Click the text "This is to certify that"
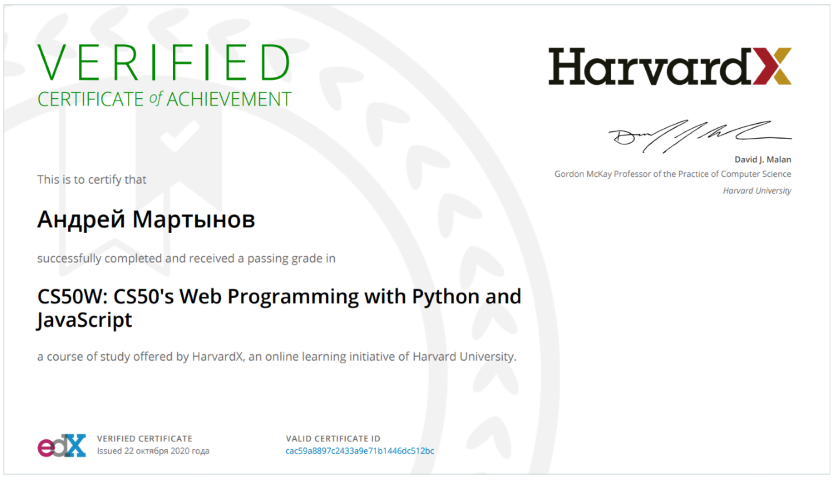Viewport: 834px width, 480px height. click(x=91, y=180)
